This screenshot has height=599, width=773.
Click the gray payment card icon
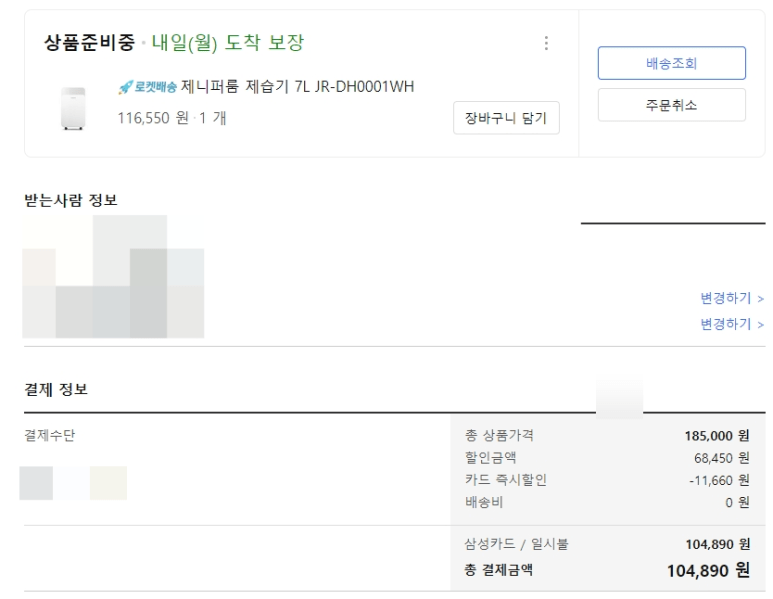(x=37, y=483)
